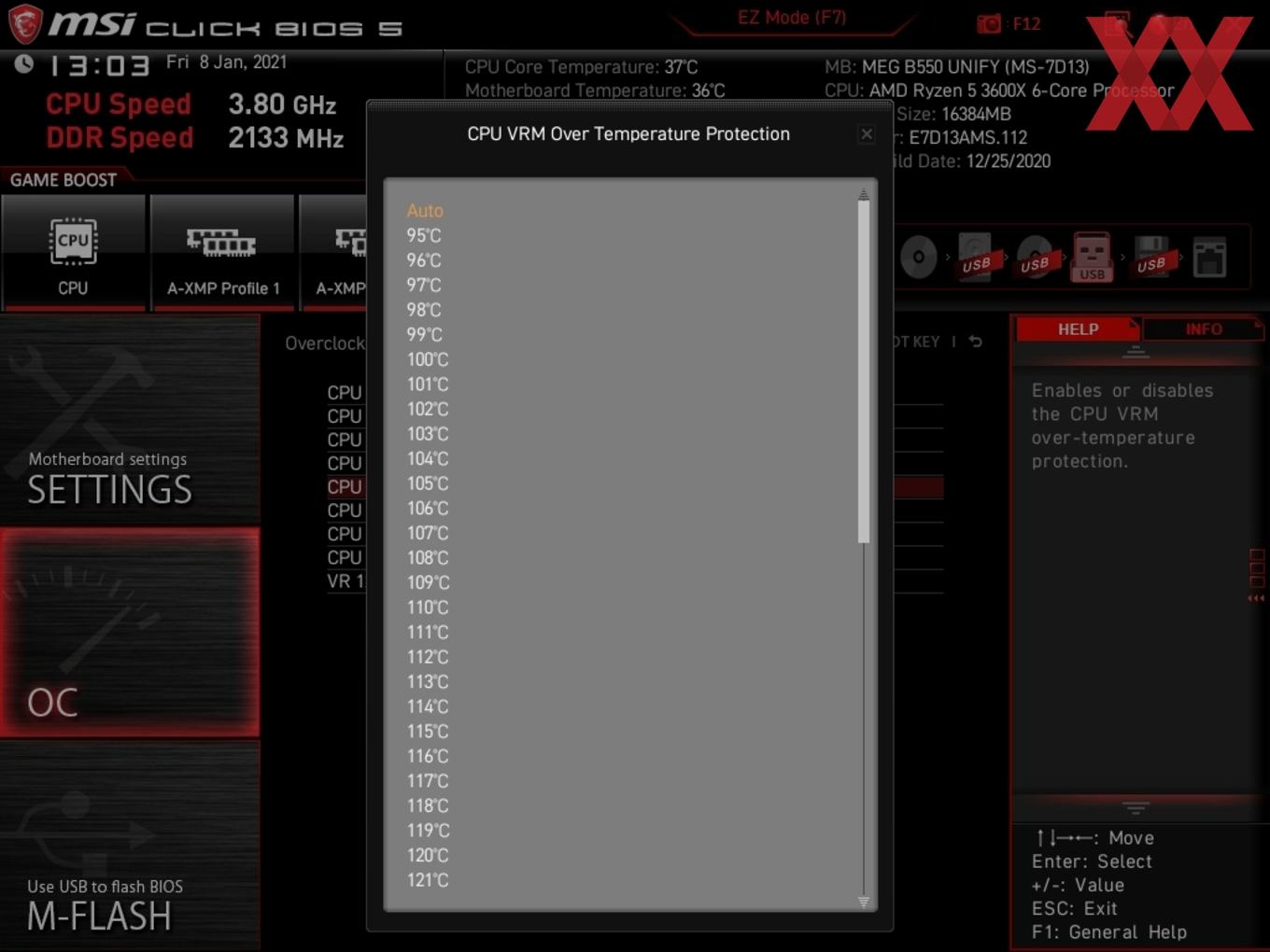This screenshot has width=1270, height=952.
Task: Click the list scrollbar up arrow
Action: [864, 194]
